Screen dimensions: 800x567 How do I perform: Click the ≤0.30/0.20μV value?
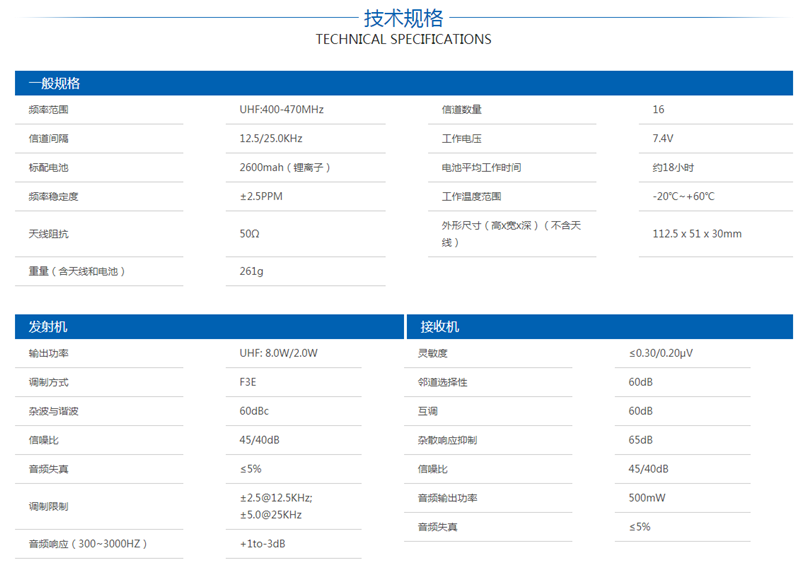click(661, 354)
